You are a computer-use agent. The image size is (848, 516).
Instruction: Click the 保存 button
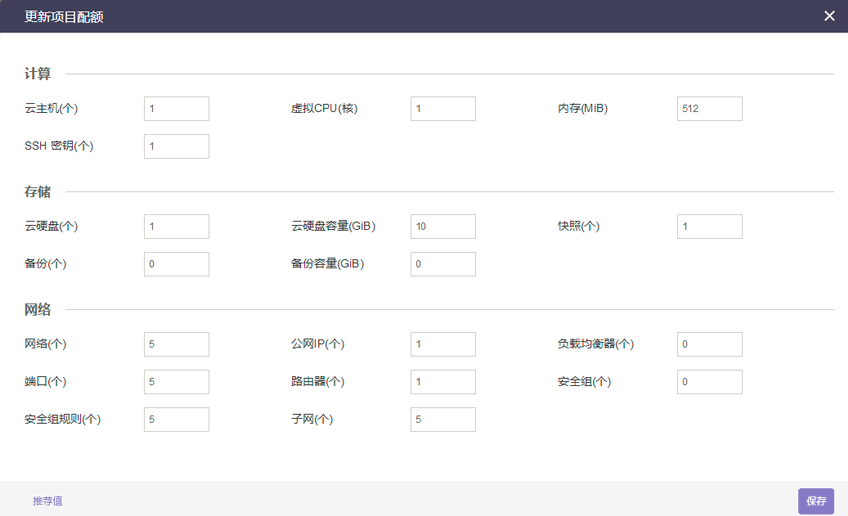click(x=815, y=501)
